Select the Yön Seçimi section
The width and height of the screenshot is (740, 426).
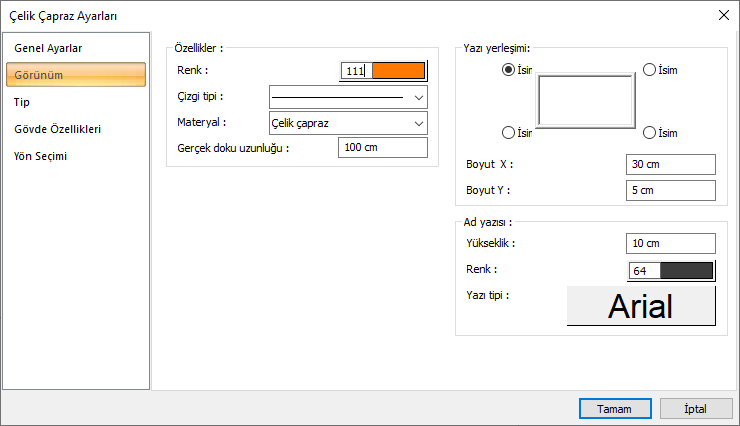tap(41, 156)
